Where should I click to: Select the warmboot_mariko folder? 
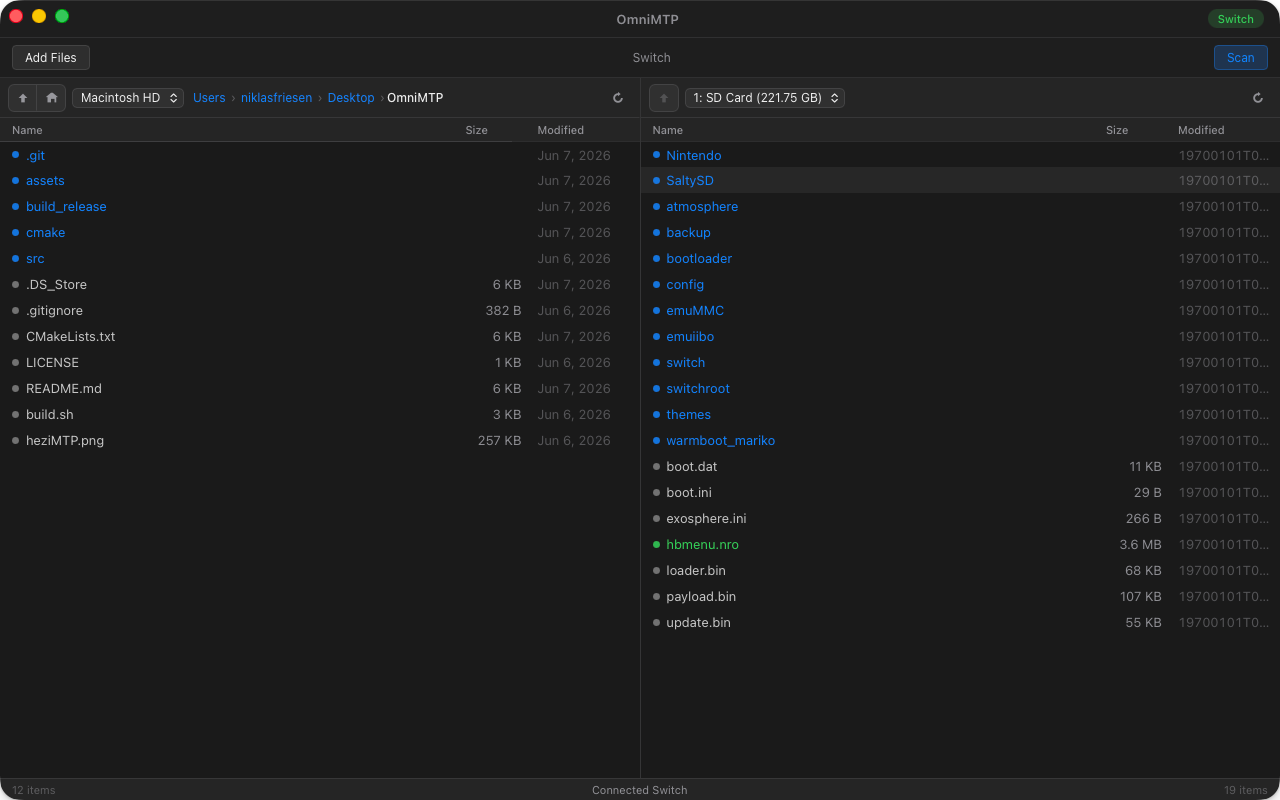[960, 441]
